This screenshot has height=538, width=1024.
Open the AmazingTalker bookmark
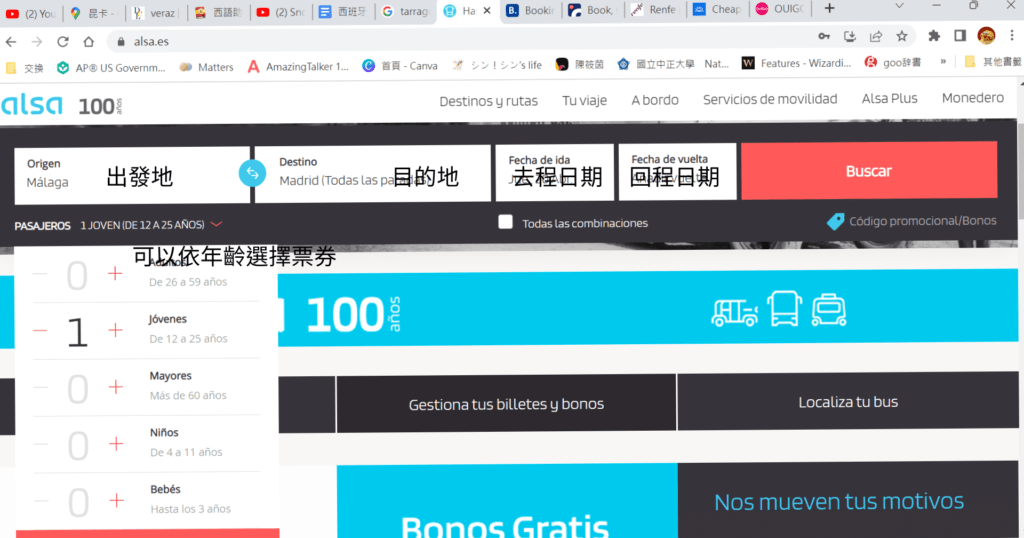(x=298, y=66)
